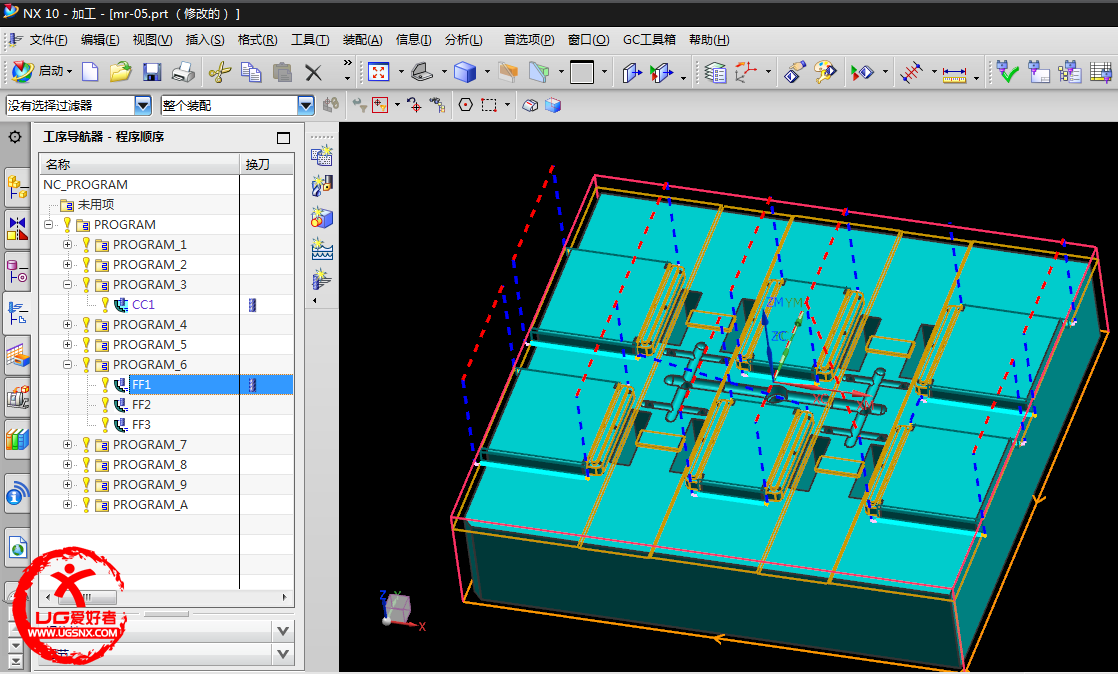1118x674 pixels.
Task: Click the blue shaded cube rendering icon
Action: pyautogui.click(x=465, y=71)
